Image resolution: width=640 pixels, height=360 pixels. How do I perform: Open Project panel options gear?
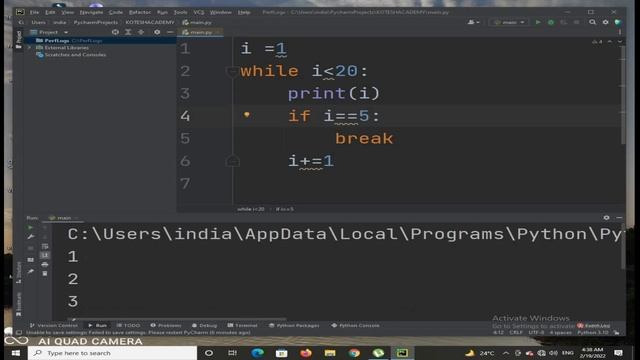click(157, 32)
